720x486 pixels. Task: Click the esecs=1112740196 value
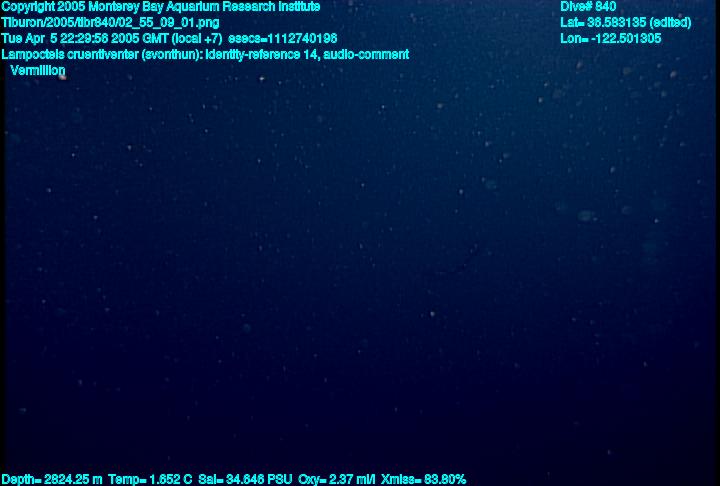(x=282, y=39)
